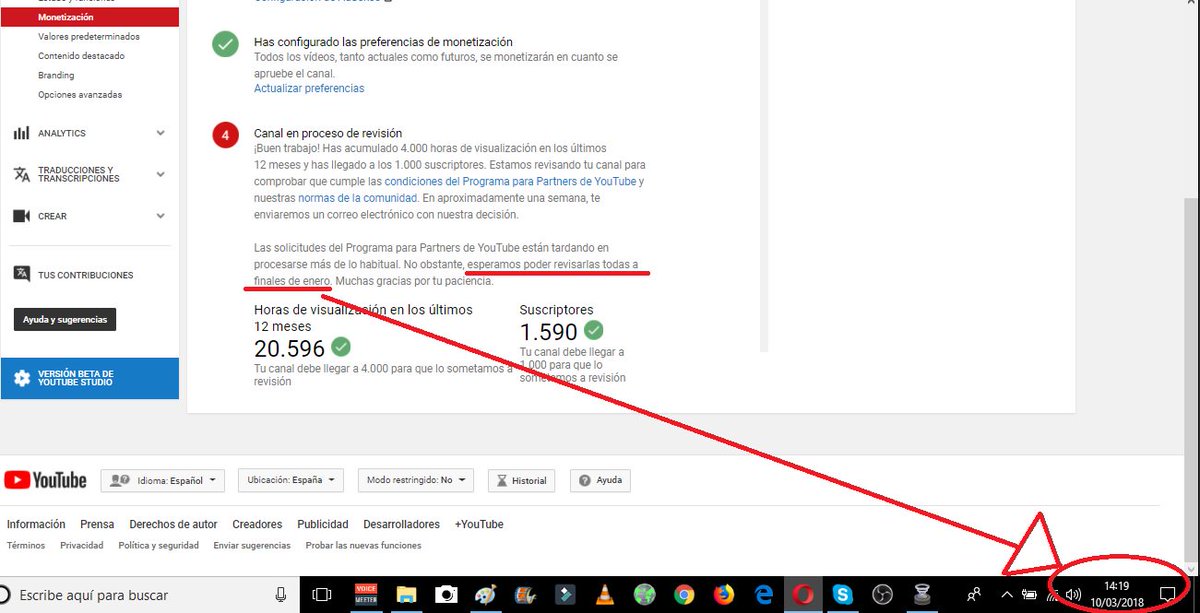Click Probar las nuevas funciones link
The width and height of the screenshot is (1200, 613).
pyautogui.click(x=363, y=545)
